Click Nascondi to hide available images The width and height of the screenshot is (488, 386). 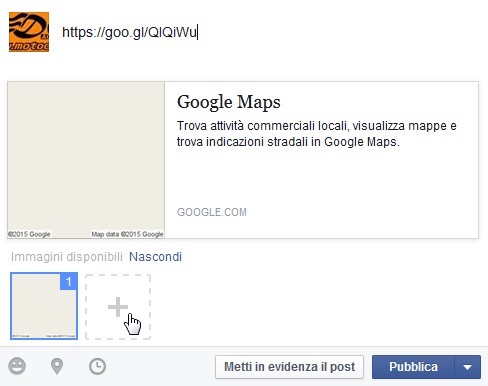[x=155, y=257]
